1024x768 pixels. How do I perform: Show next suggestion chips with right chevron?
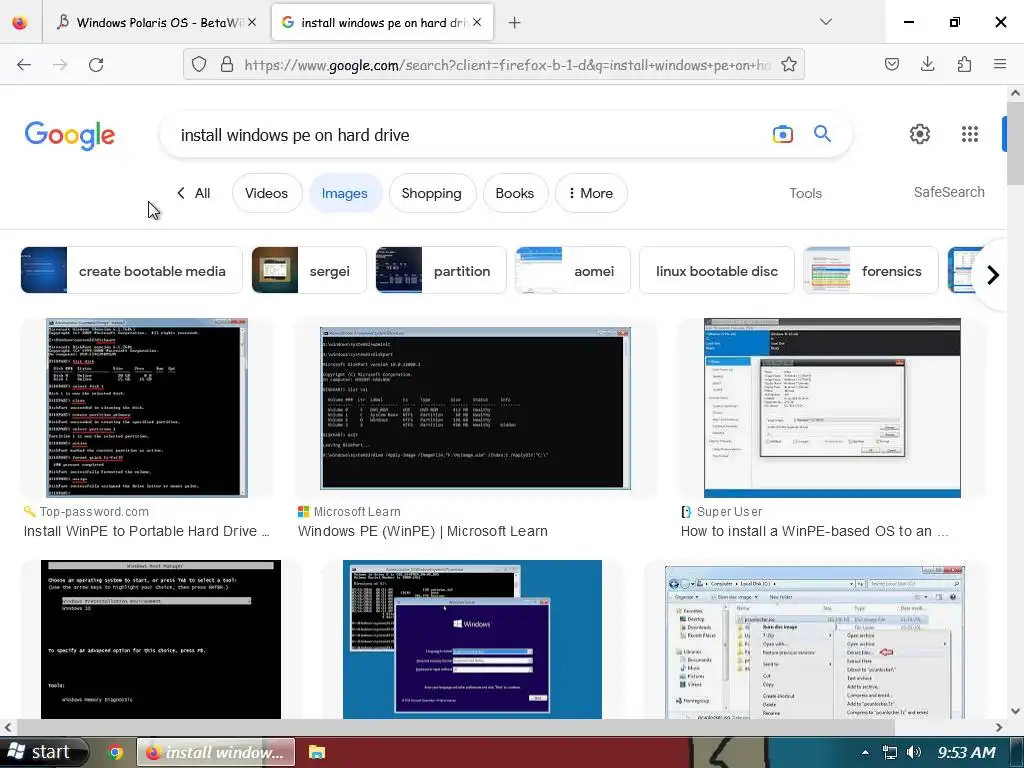click(993, 275)
